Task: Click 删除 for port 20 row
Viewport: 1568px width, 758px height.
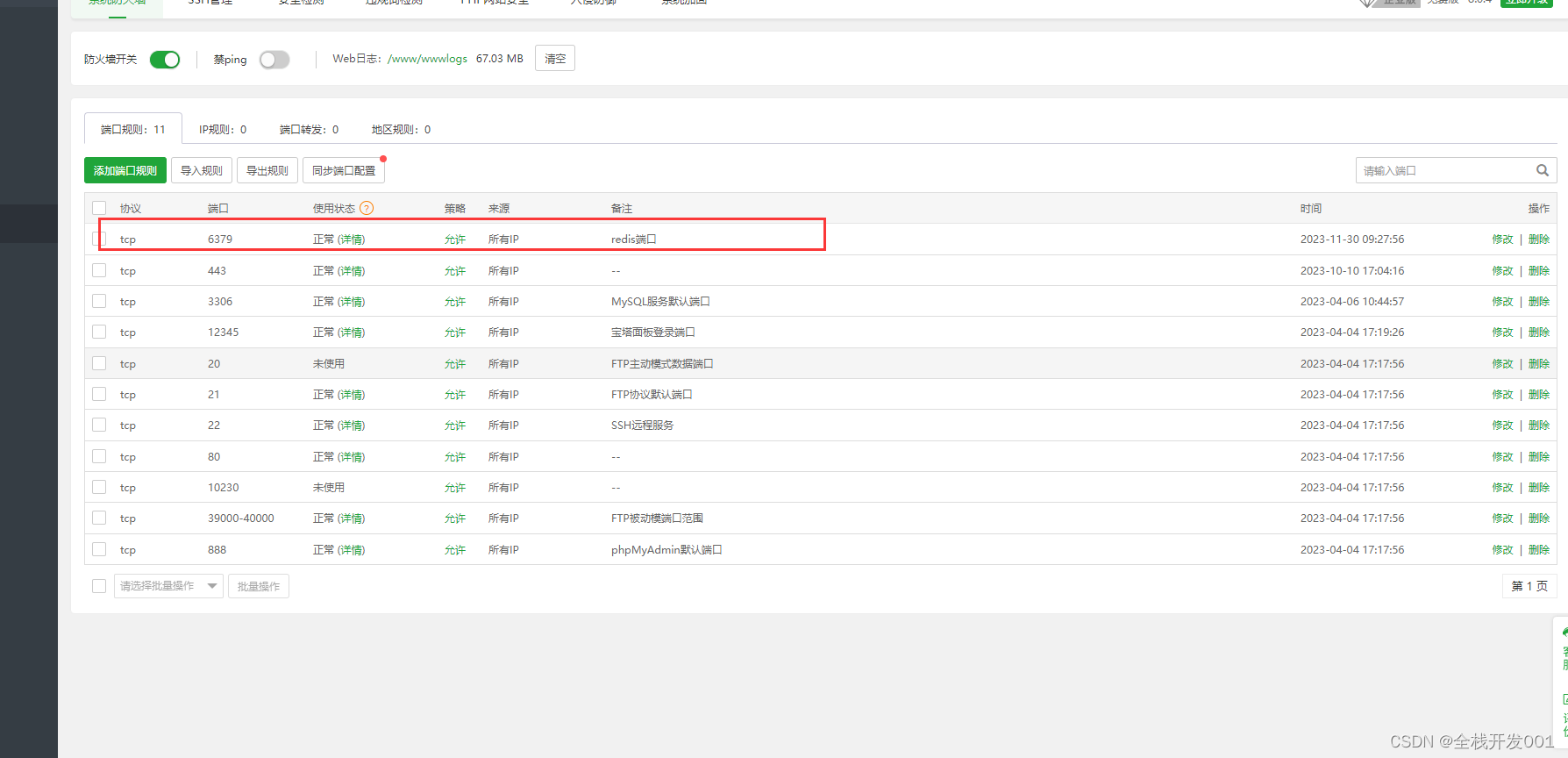Action: pyautogui.click(x=1539, y=363)
